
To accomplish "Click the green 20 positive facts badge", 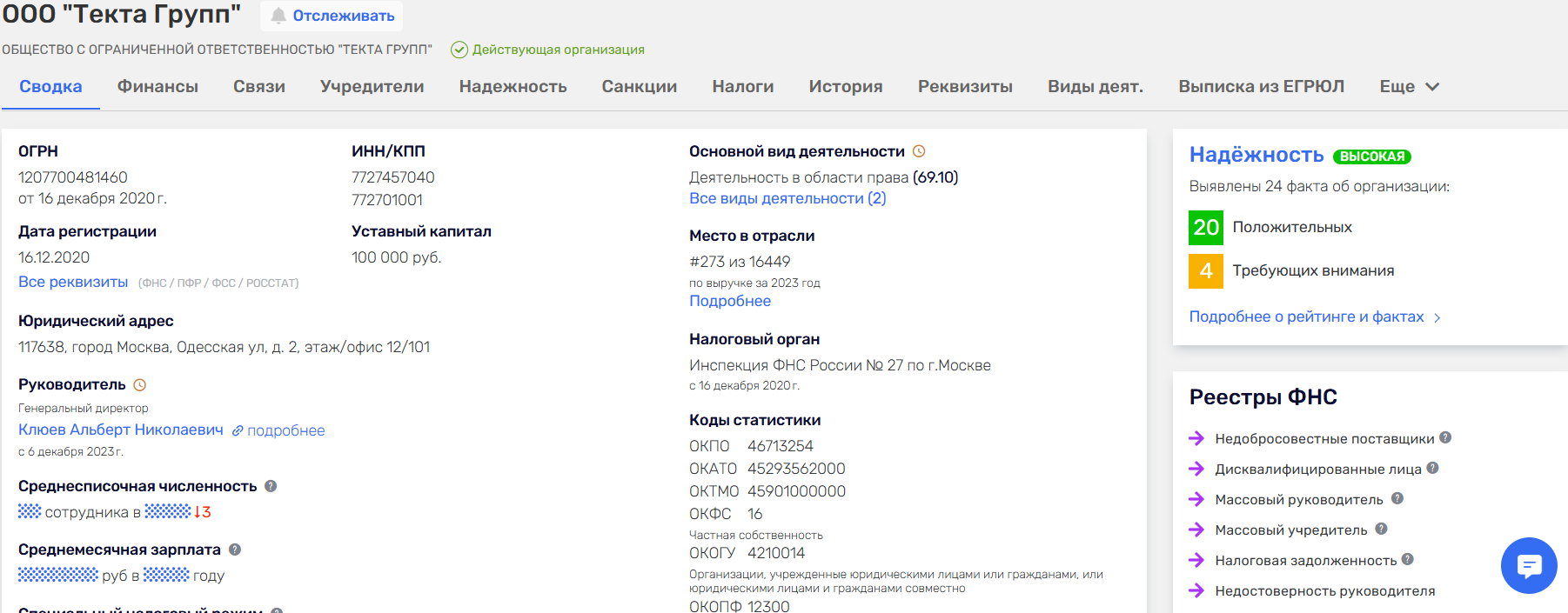I will pos(1206,228).
